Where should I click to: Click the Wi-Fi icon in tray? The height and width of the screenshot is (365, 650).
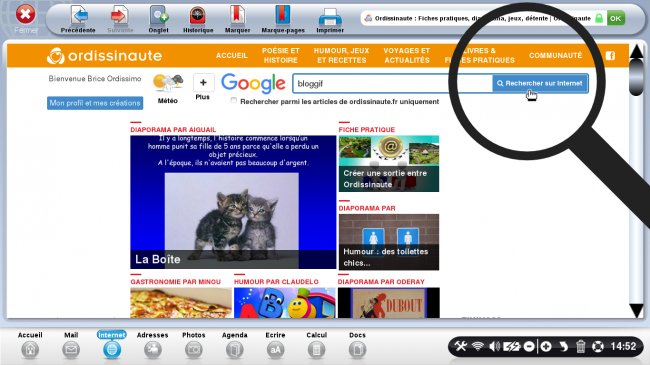[x=478, y=346]
